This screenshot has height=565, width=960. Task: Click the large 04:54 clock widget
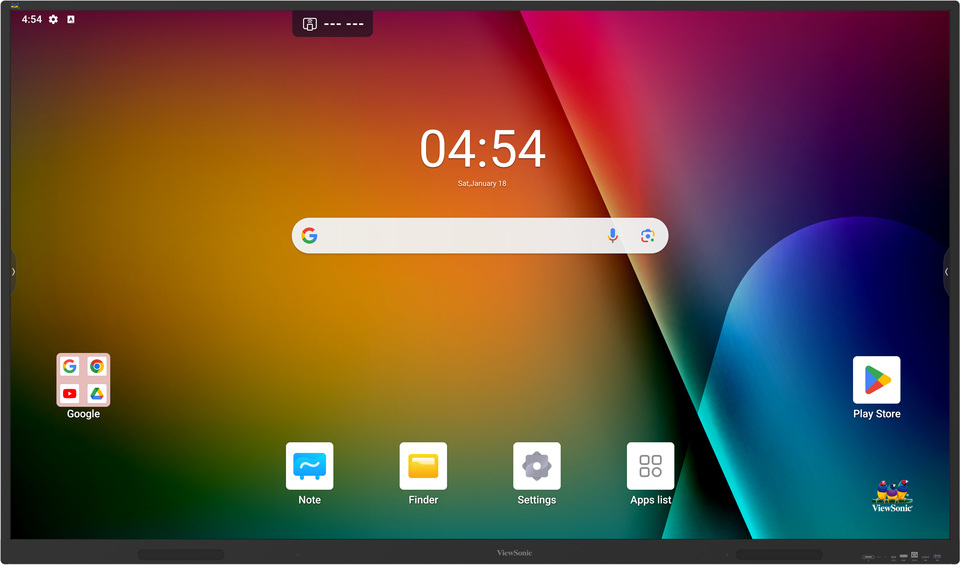[x=482, y=150]
